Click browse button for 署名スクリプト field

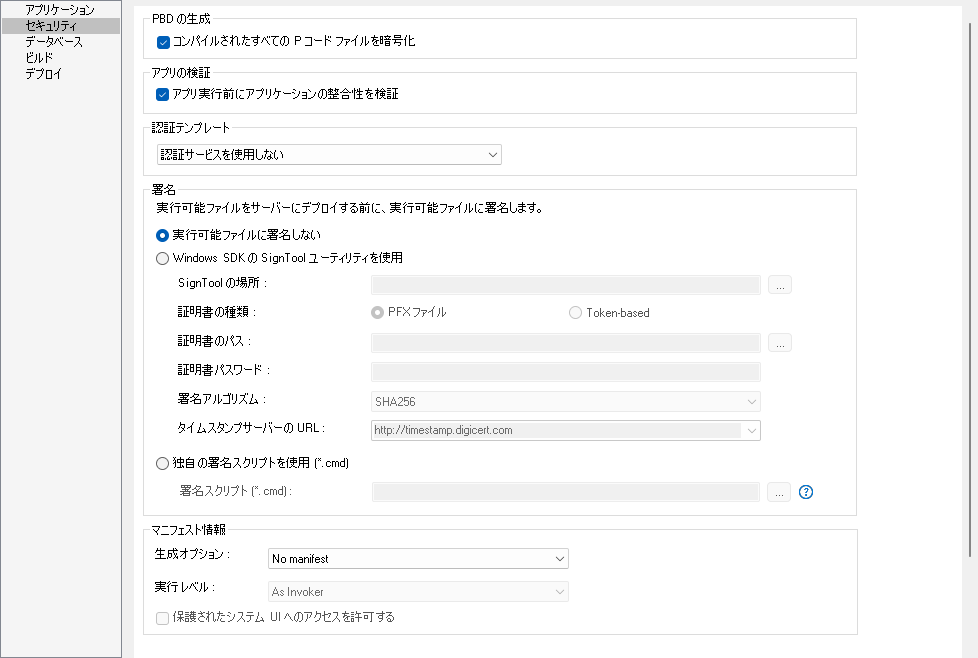tap(779, 492)
